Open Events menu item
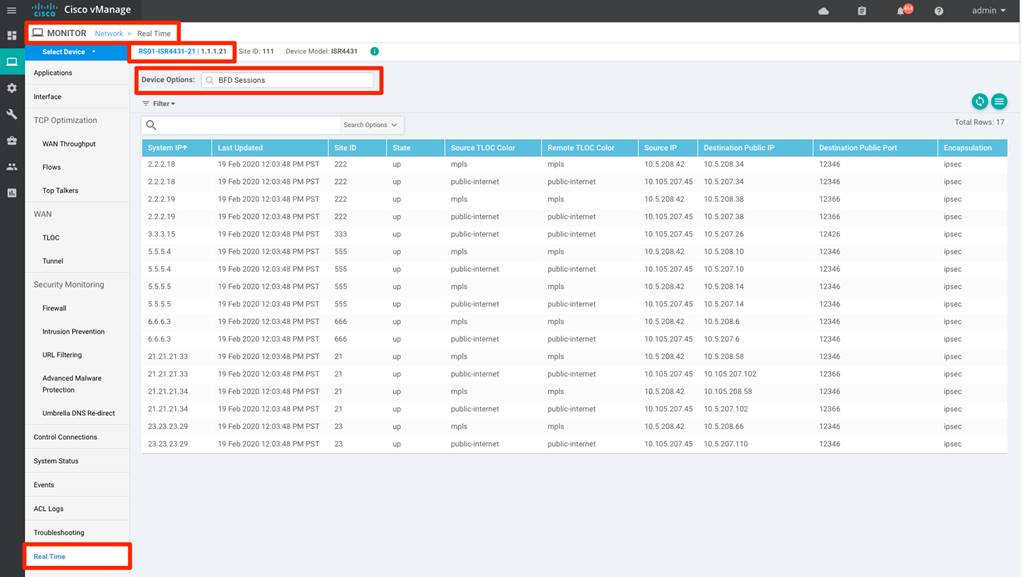The image size is (1022, 577). point(44,484)
